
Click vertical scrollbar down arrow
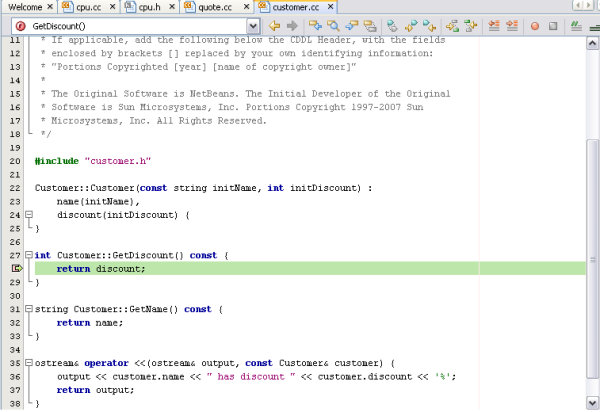592,403
